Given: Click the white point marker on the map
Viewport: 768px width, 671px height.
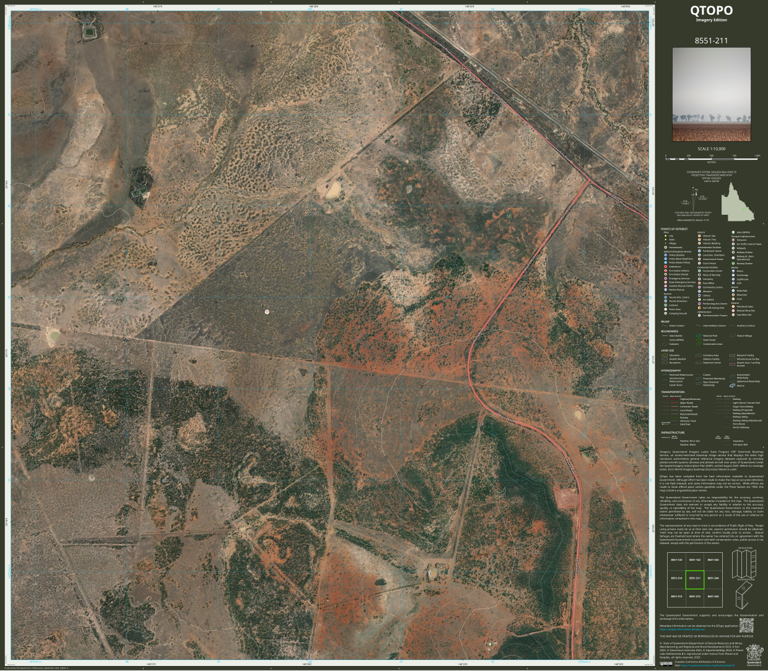Looking at the screenshot, I should click(267, 312).
